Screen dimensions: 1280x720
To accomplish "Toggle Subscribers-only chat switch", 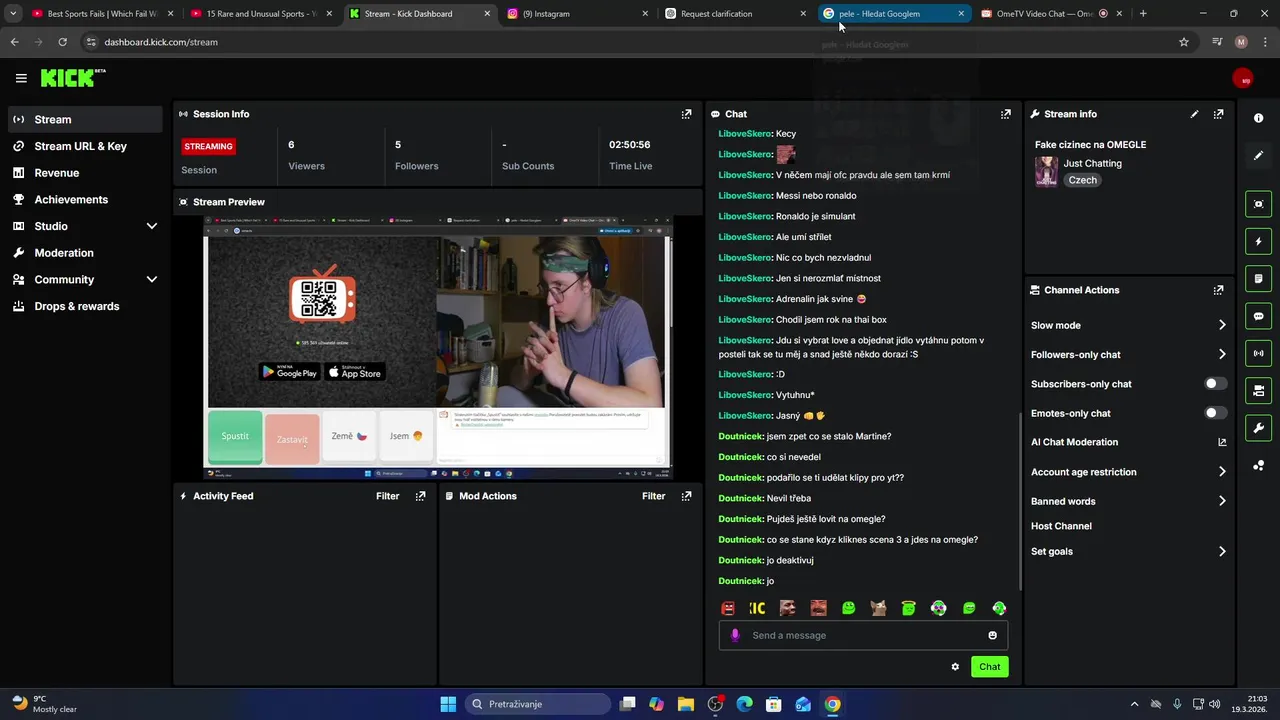I will click(x=1215, y=384).
